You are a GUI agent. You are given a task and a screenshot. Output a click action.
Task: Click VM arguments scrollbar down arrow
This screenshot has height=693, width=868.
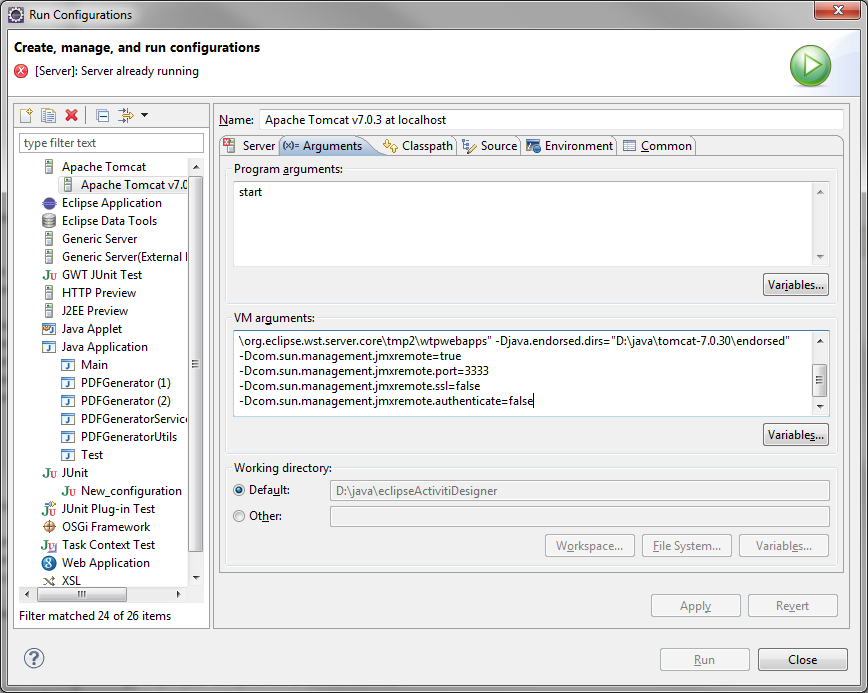[x=820, y=407]
